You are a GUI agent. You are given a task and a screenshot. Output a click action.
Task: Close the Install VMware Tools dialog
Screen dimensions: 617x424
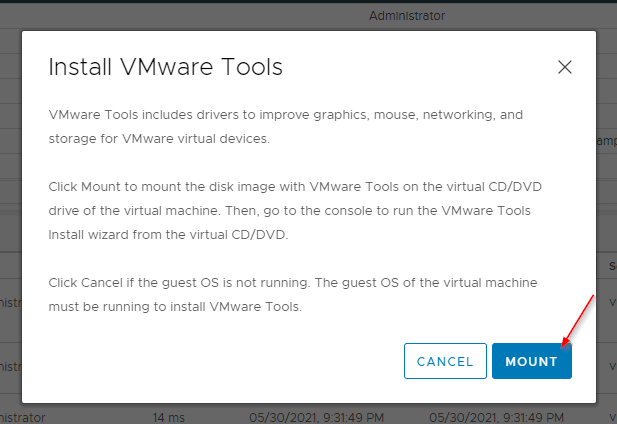pyautogui.click(x=565, y=67)
